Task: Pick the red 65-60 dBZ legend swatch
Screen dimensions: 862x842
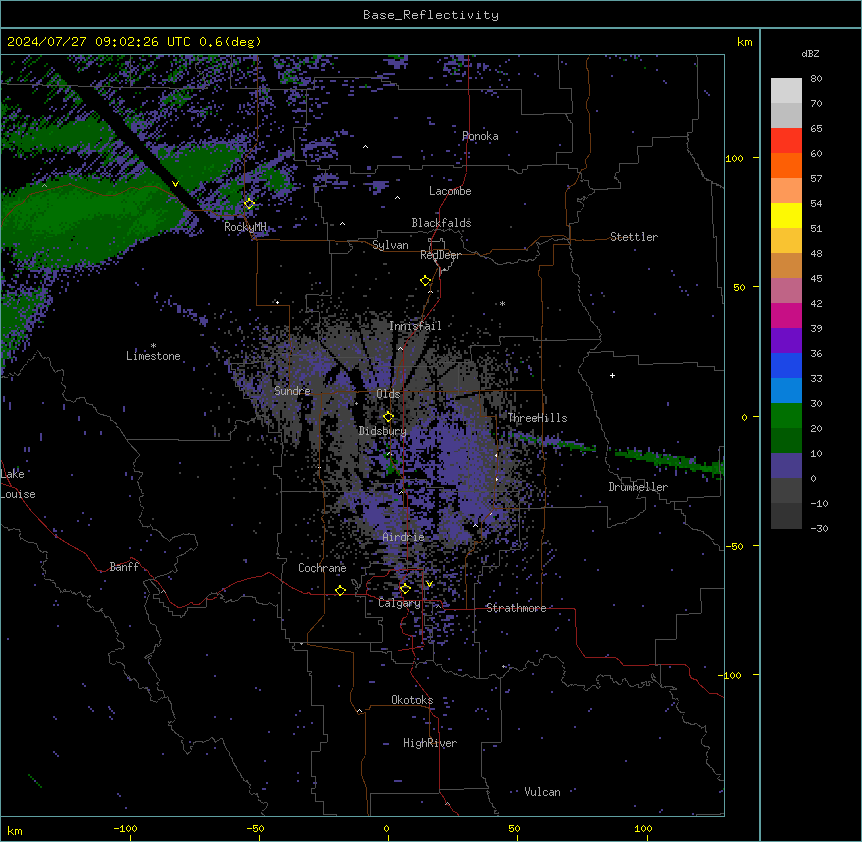Action: click(x=786, y=141)
